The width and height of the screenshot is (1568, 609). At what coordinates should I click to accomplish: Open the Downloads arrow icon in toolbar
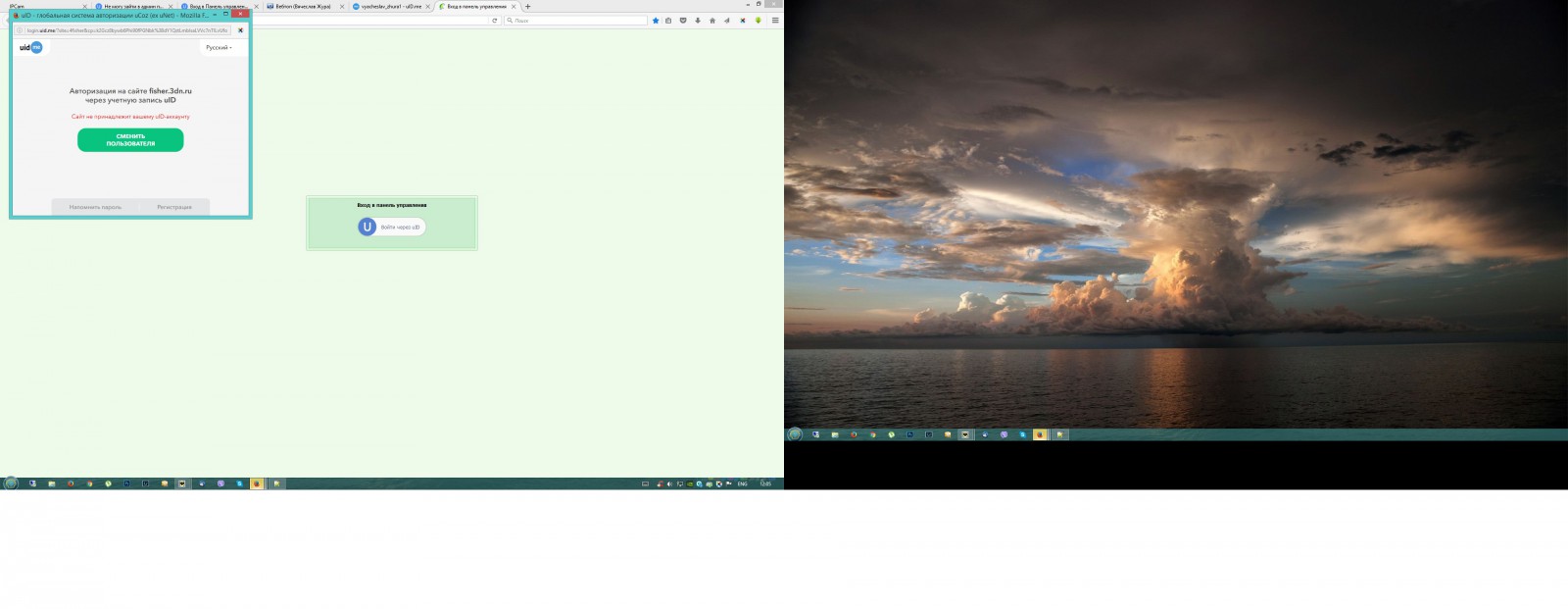[x=698, y=21]
